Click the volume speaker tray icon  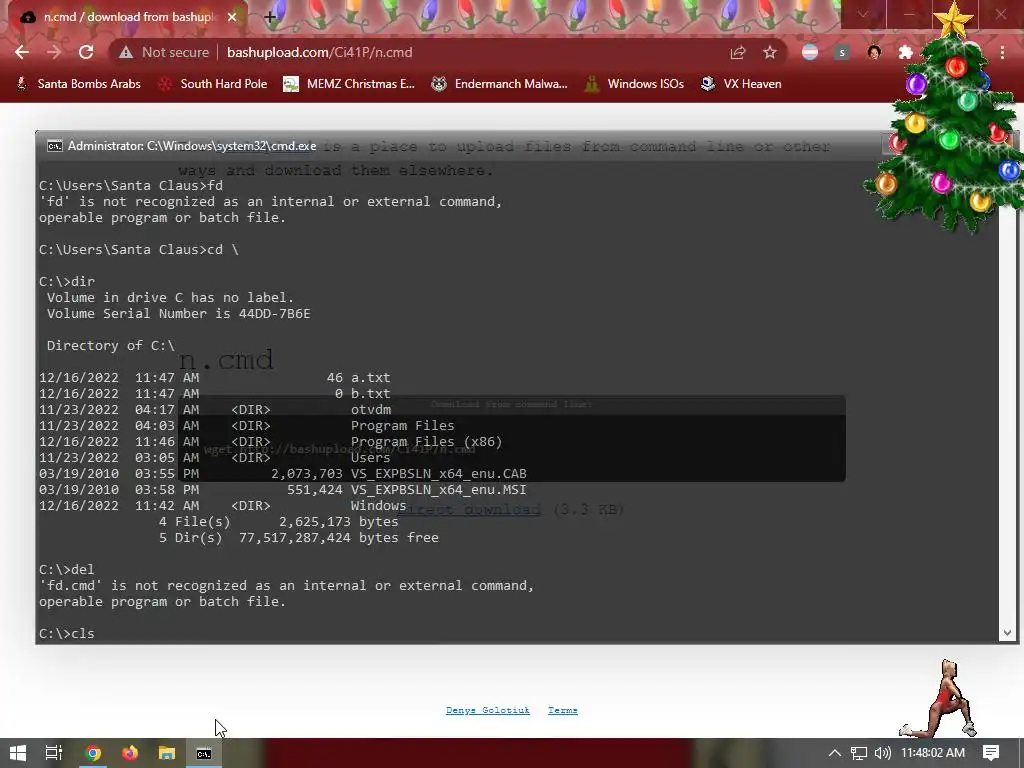[882, 753]
